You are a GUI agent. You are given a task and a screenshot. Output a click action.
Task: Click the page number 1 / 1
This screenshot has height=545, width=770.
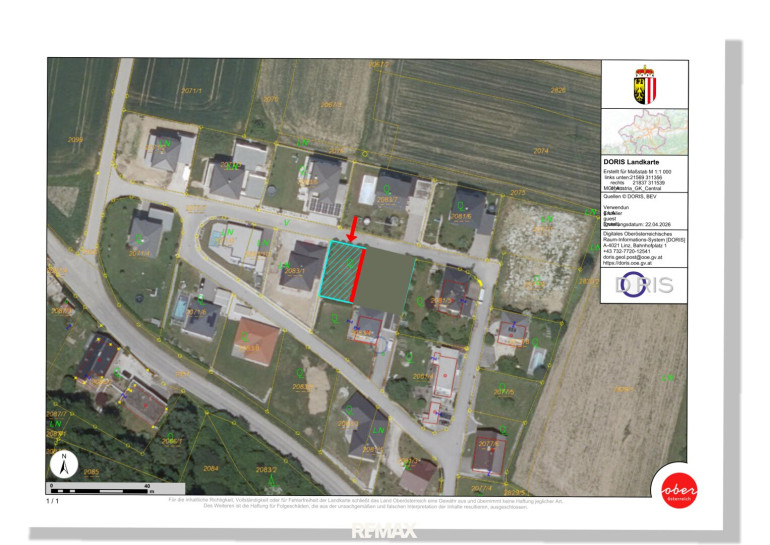click(x=53, y=501)
